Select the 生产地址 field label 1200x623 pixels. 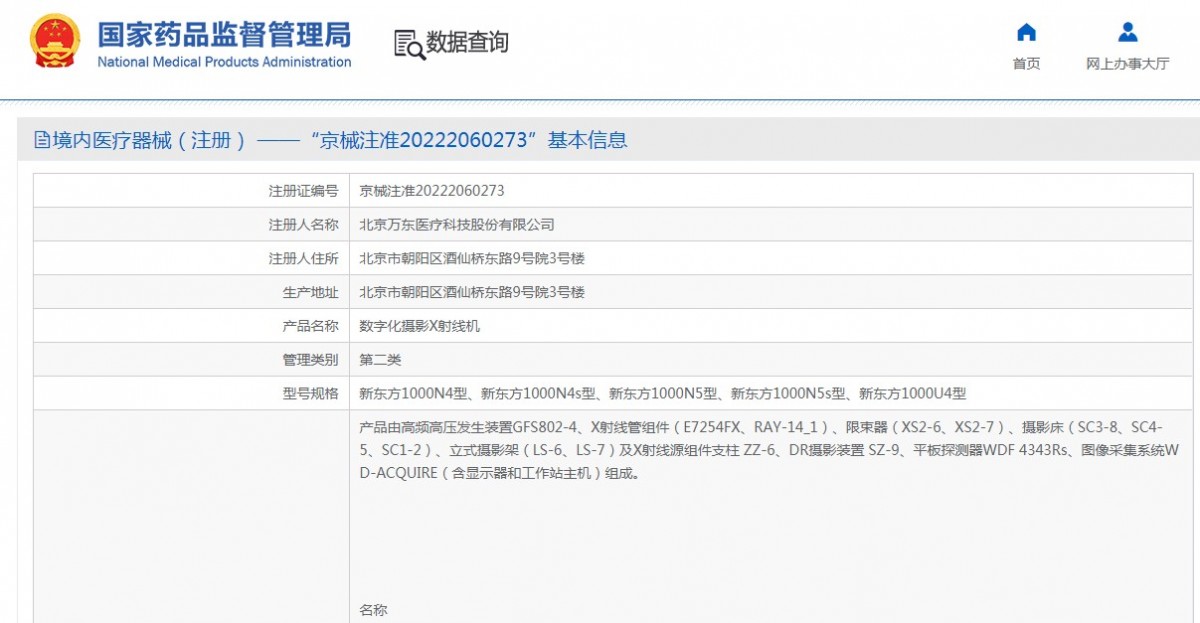[310, 293]
